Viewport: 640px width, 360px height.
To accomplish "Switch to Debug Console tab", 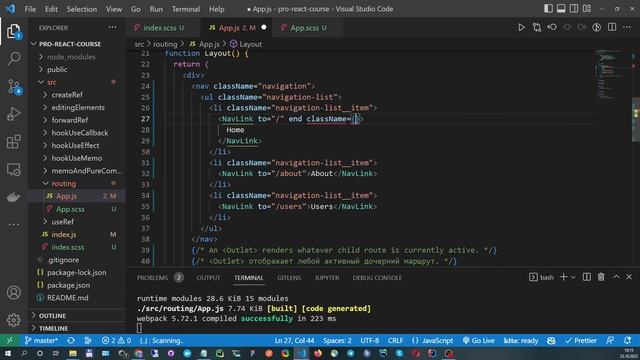I will [x=377, y=278].
